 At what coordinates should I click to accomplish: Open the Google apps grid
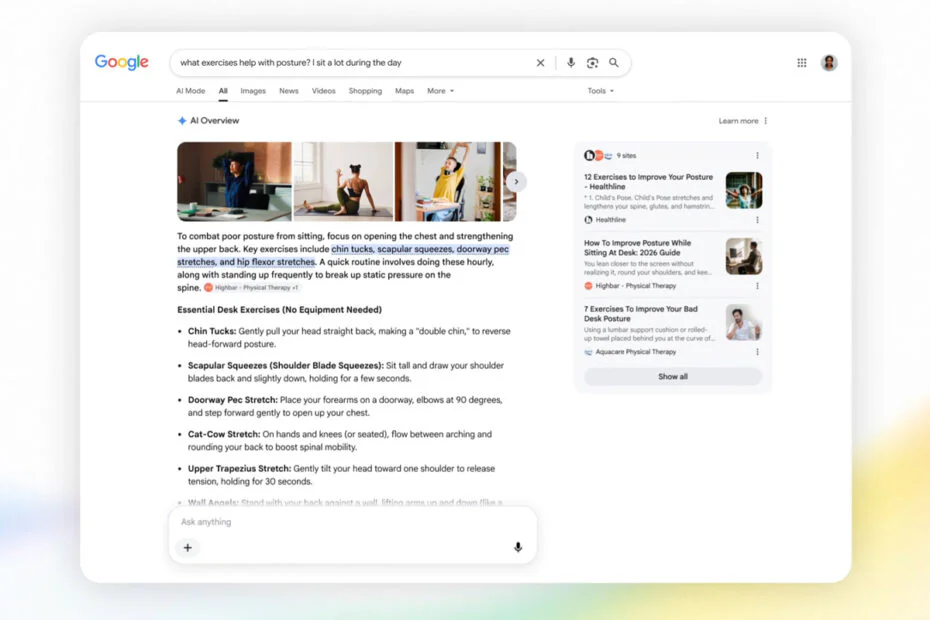[802, 63]
